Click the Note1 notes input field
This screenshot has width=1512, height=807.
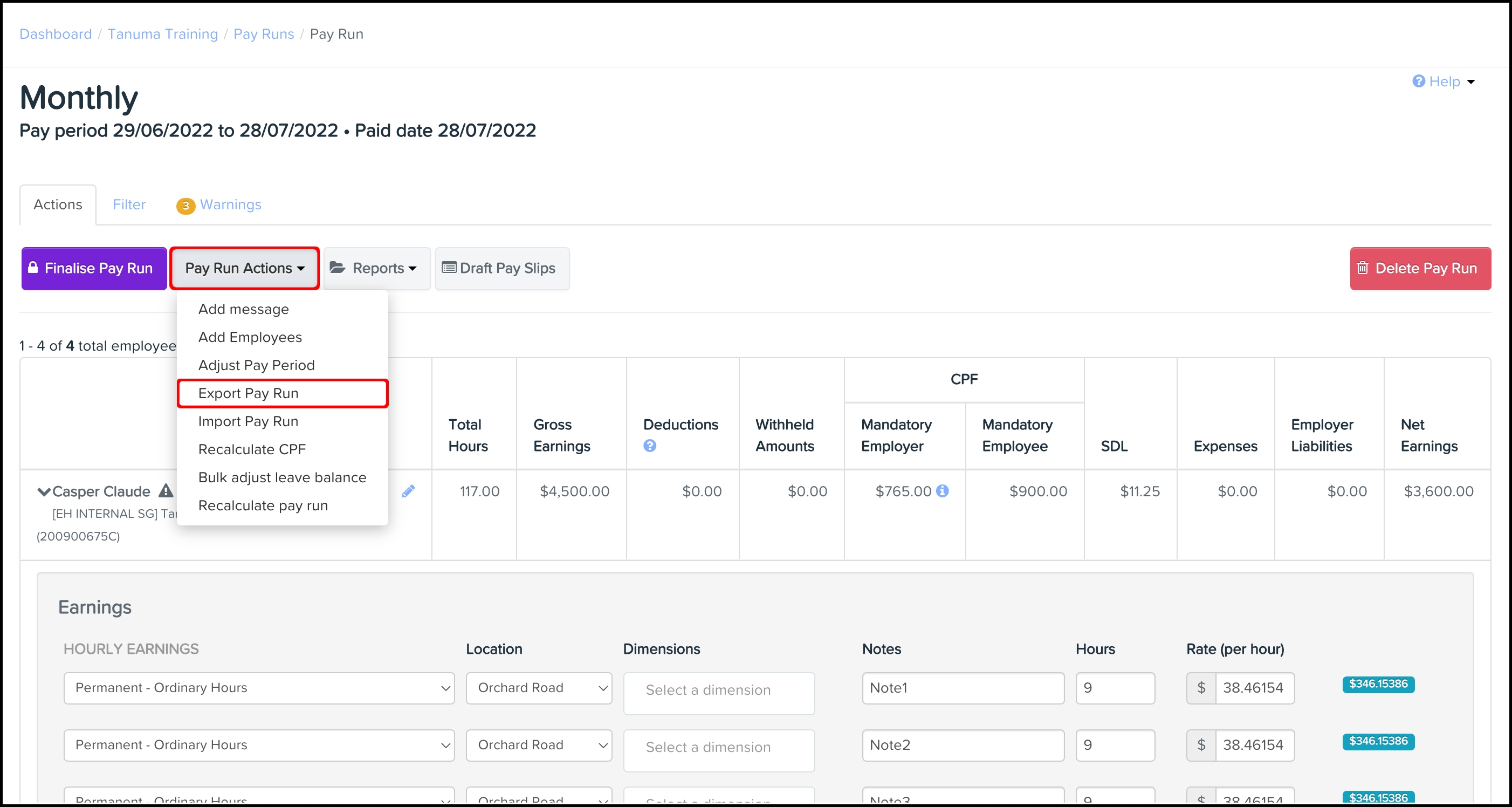coord(962,688)
